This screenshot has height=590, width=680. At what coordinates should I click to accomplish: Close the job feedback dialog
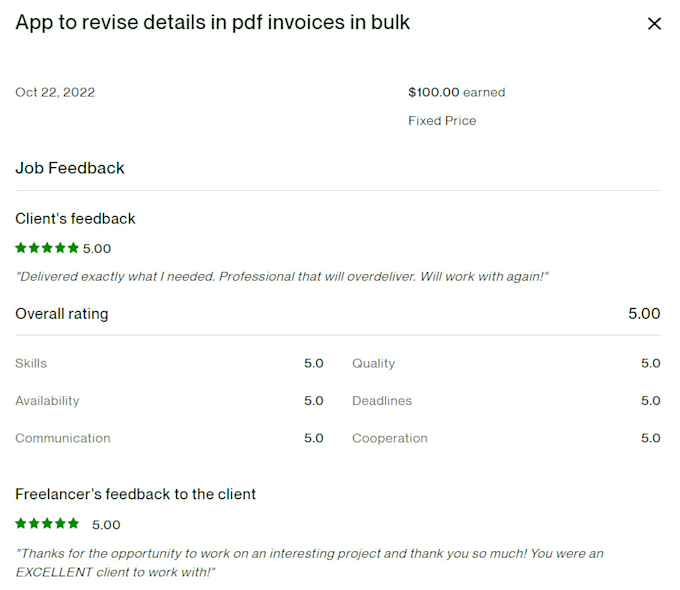654,23
